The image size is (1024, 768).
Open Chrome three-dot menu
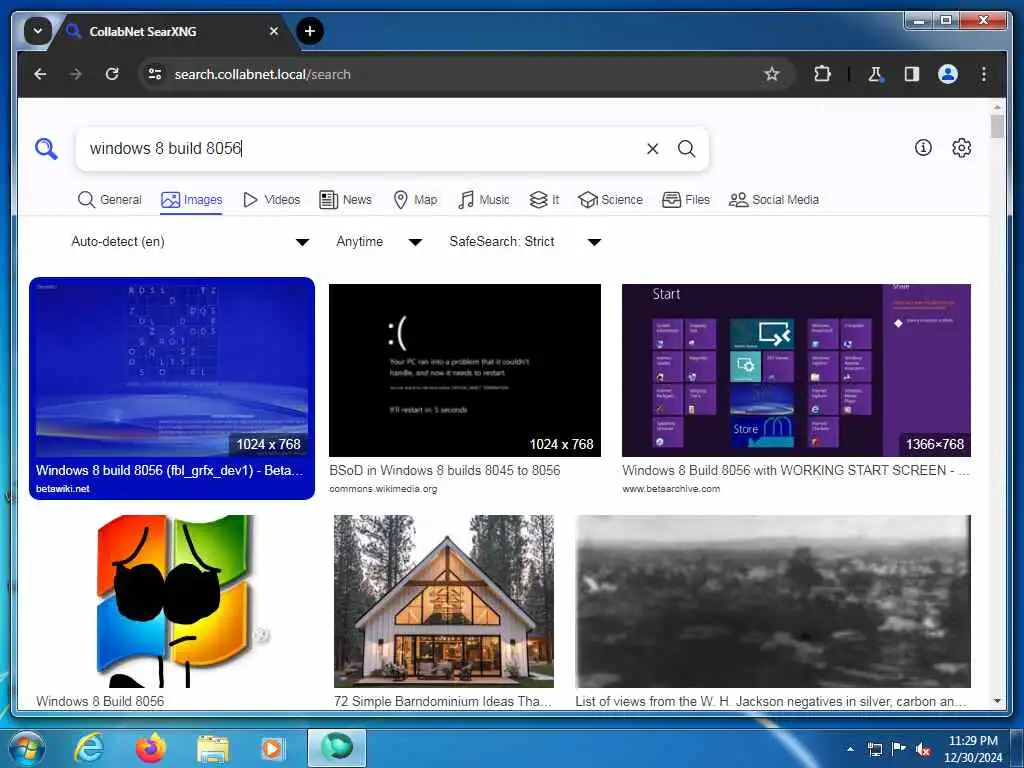click(x=984, y=74)
